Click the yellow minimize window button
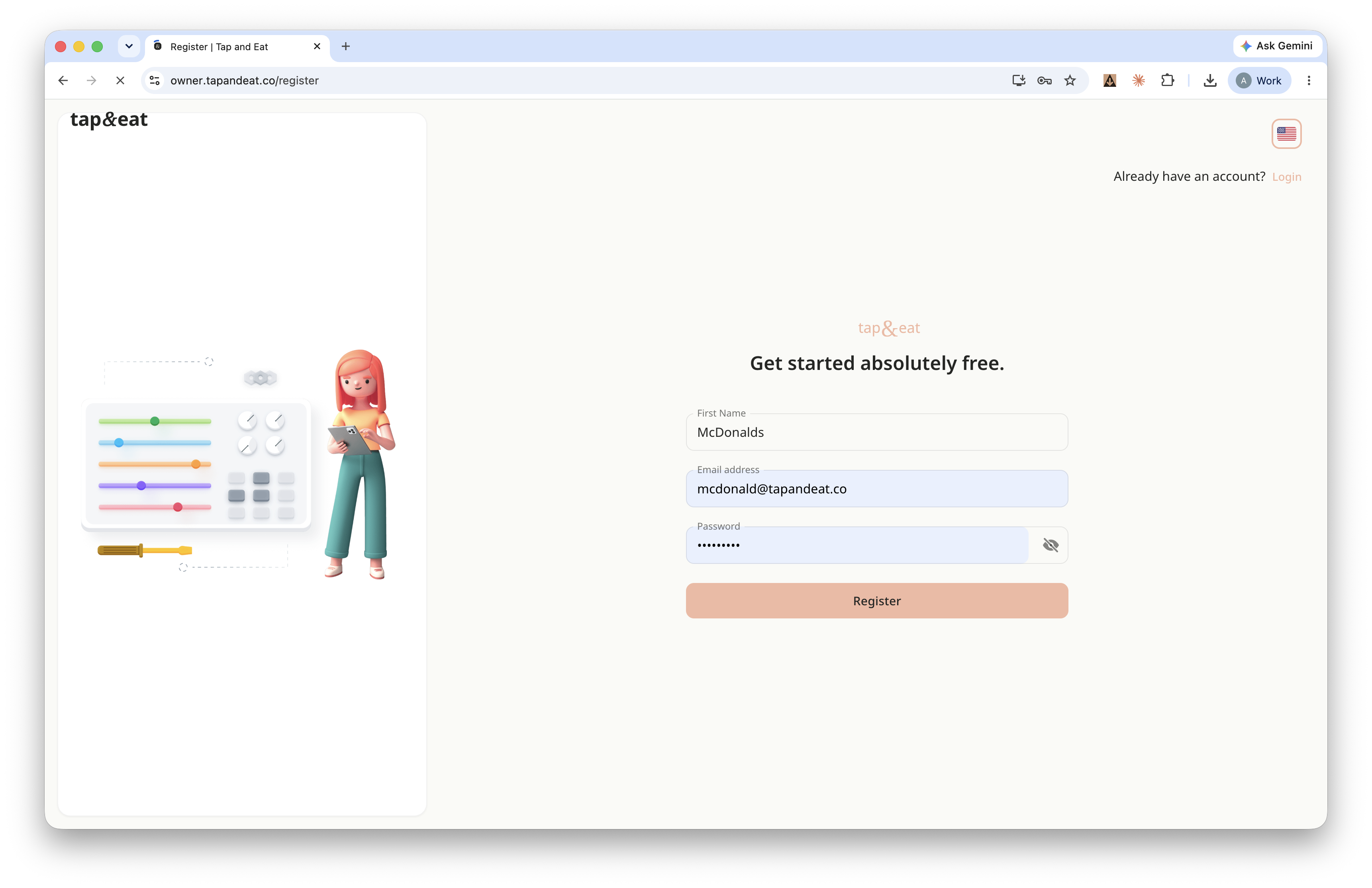The image size is (1372, 888). [x=79, y=47]
